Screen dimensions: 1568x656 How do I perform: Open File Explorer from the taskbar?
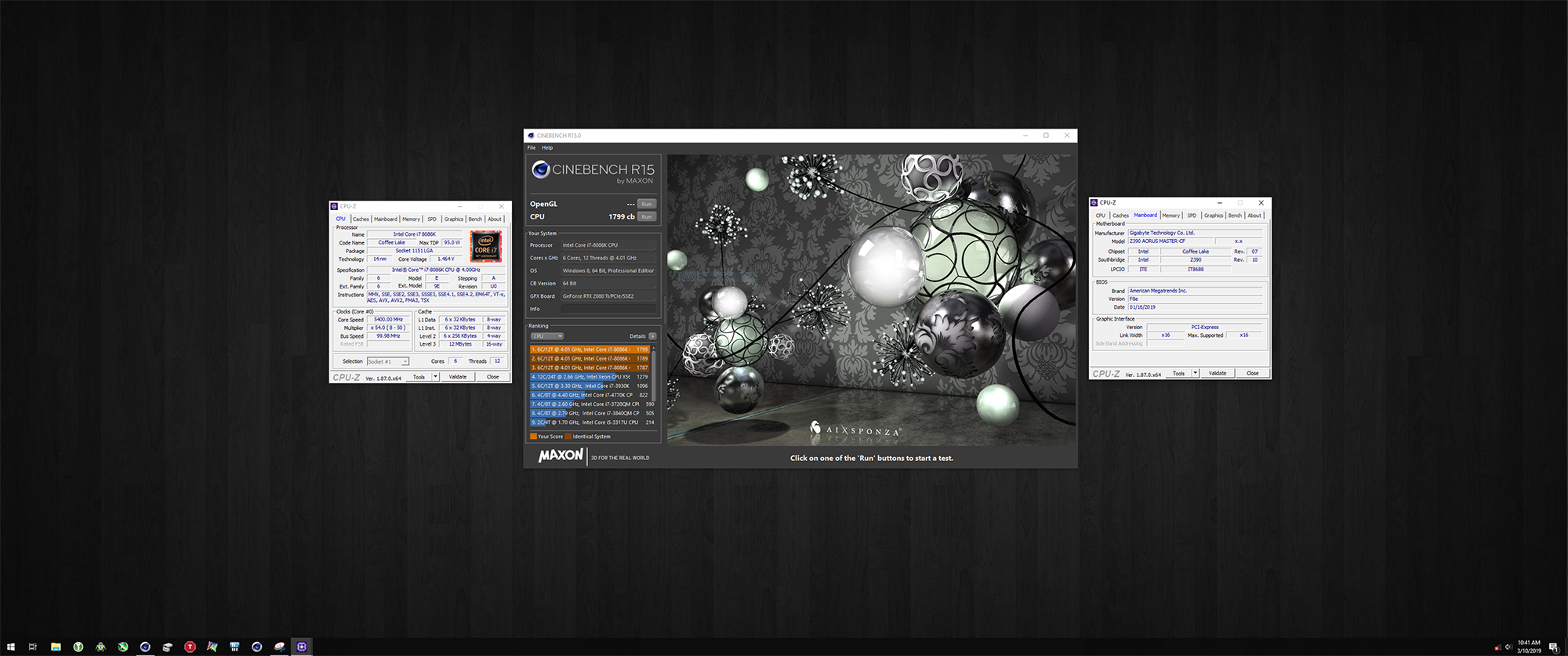pos(56,647)
